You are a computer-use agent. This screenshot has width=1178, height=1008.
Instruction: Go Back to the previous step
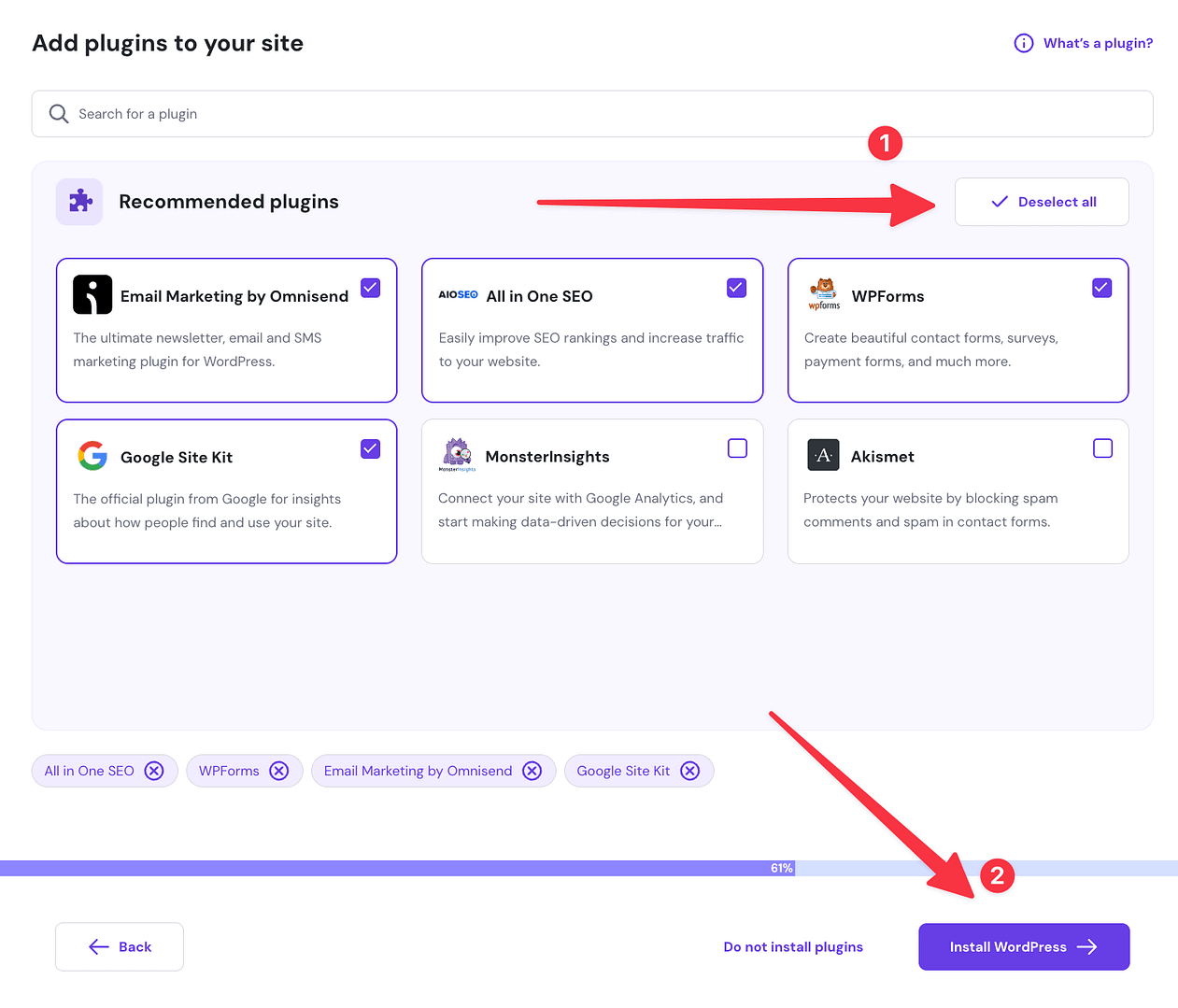pyautogui.click(x=119, y=946)
